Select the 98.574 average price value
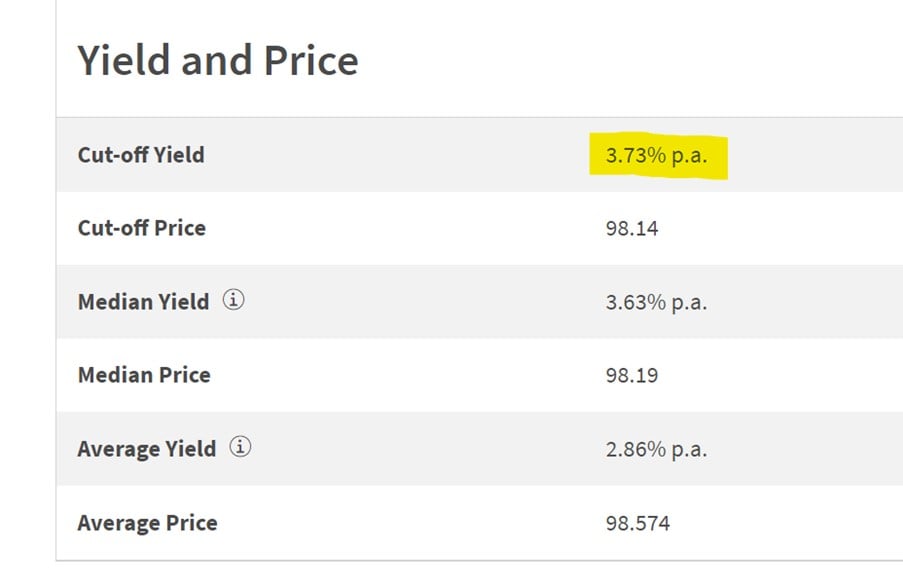Screen dimensions: 903x585 point(638,523)
